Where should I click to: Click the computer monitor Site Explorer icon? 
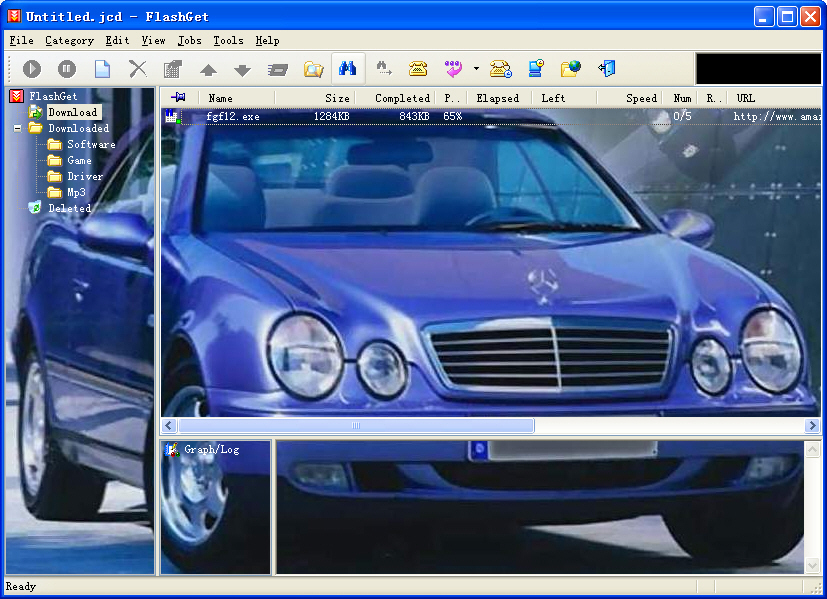536,69
